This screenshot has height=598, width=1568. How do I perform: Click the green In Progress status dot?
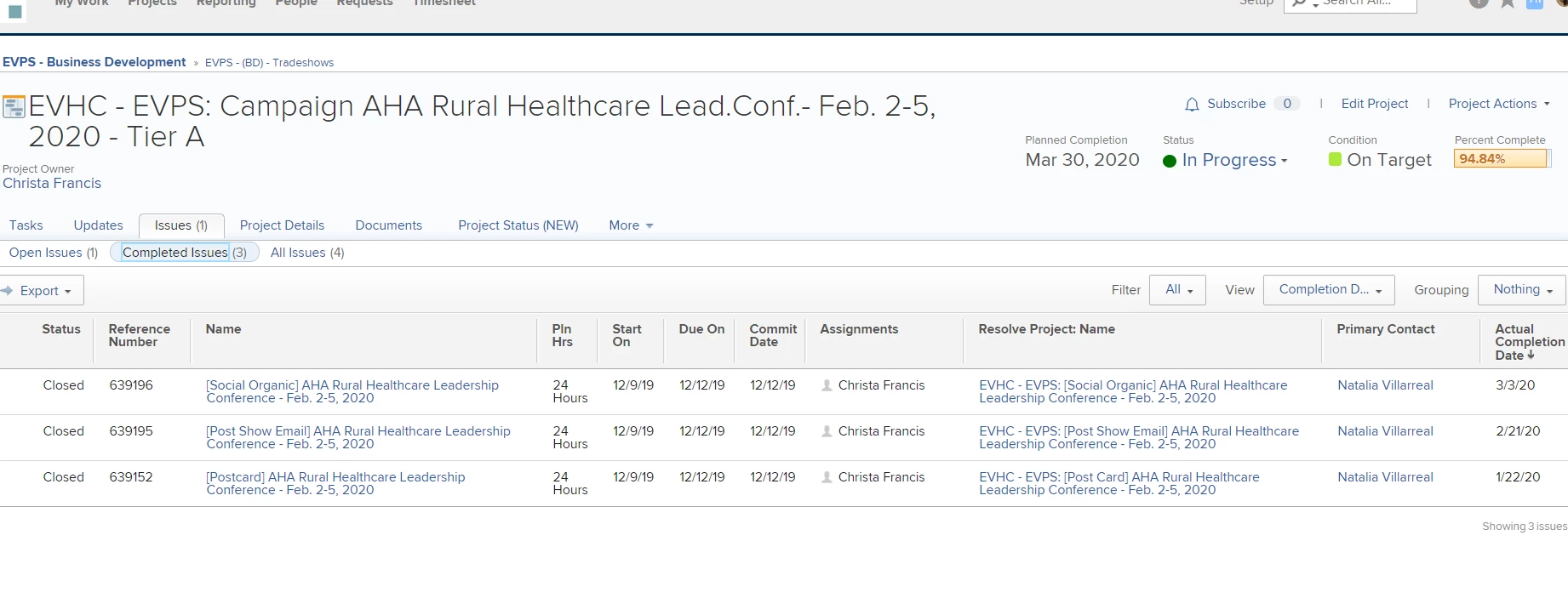(x=1170, y=161)
